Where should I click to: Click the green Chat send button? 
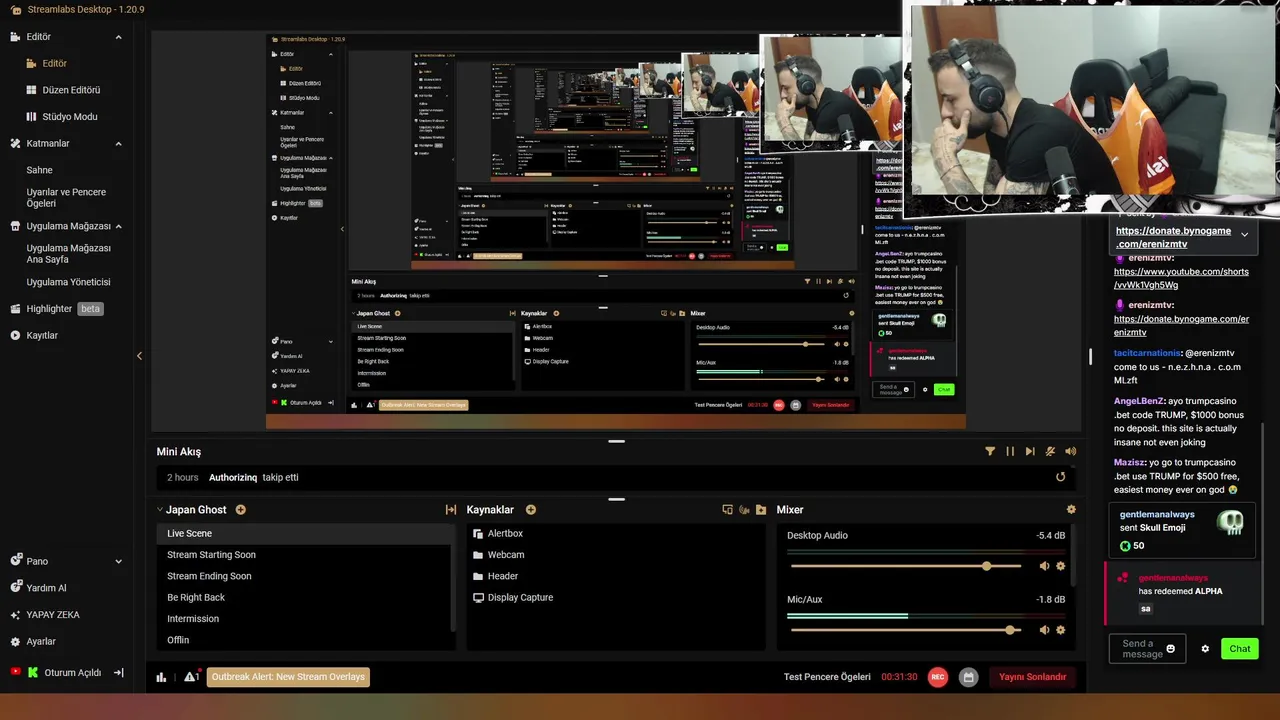click(x=1240, y=649)
